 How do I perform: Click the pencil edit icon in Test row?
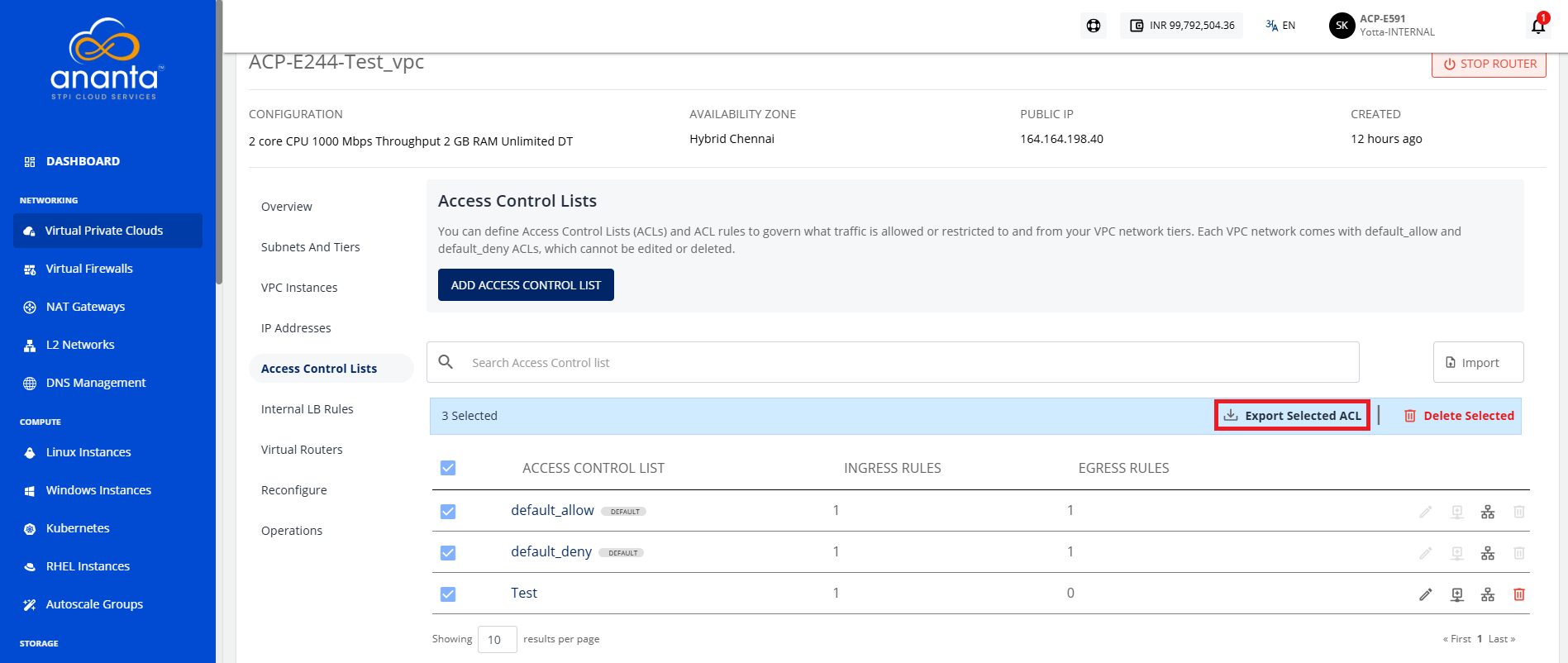[1426, 594]
